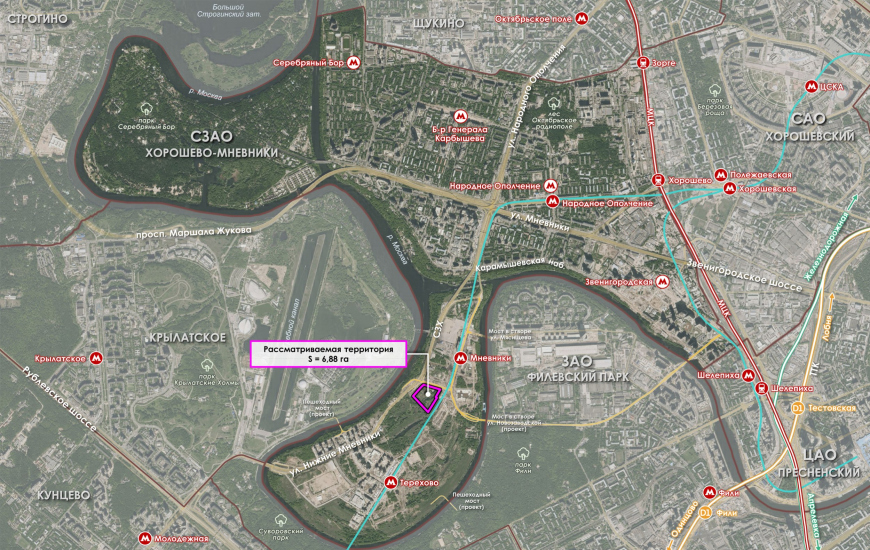Click the Октябрьское поле metro icon
Screen dimensions: 870x550
click(x=581, y=18)
